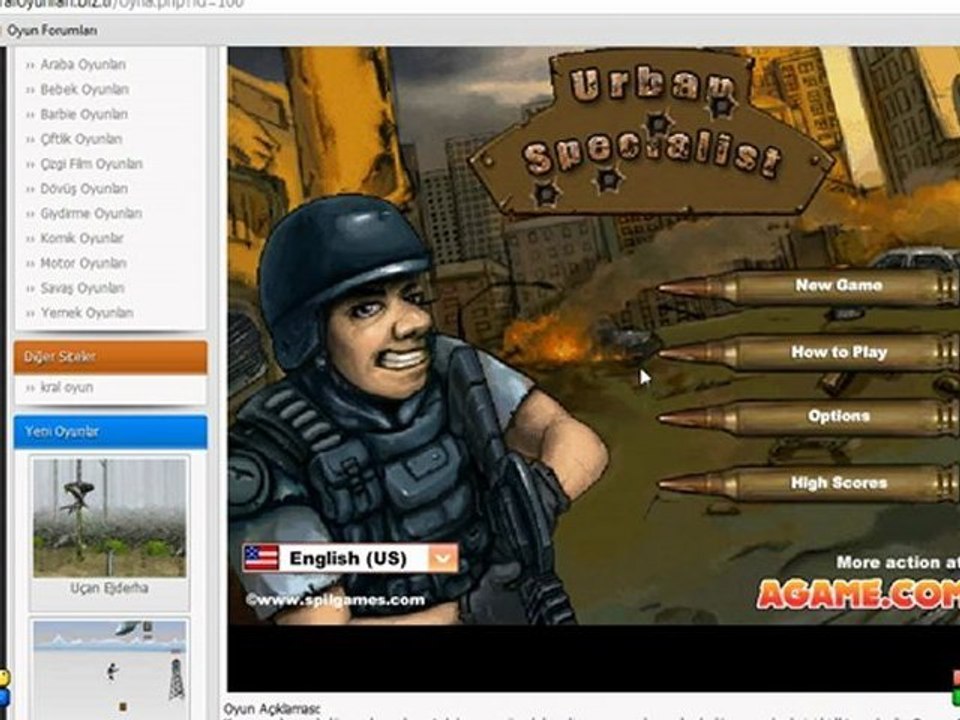Screen dimensions: 960x720
Task: Click the Urban Specialist title sign
Action: [x=650, y=132]
